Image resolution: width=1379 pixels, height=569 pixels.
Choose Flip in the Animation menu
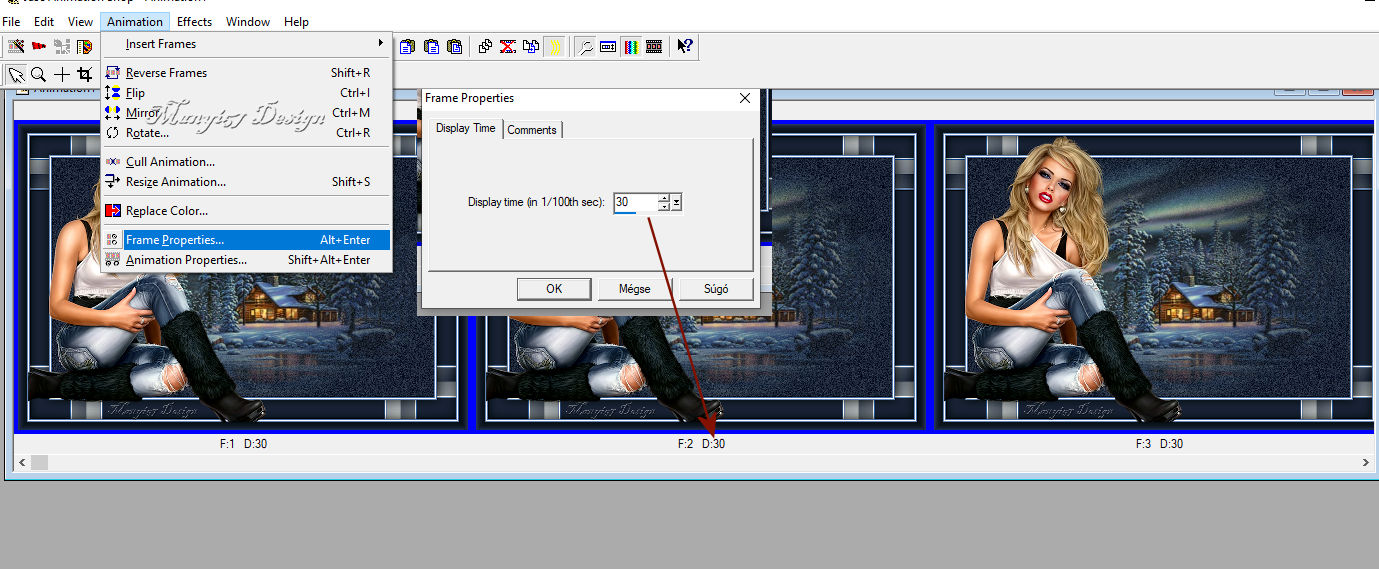246,93
